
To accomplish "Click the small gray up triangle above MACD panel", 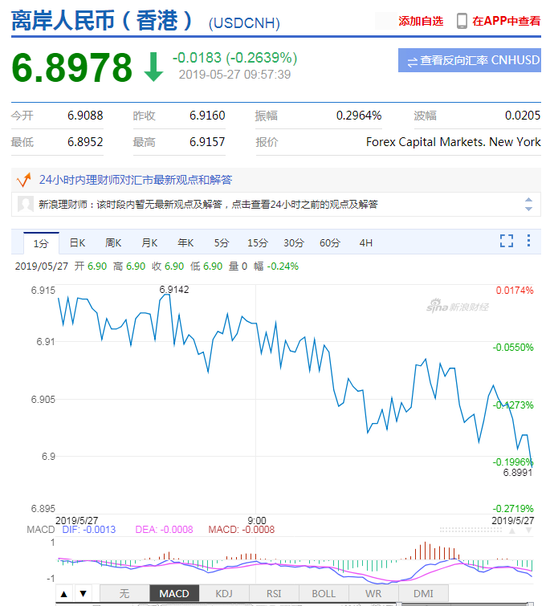I will [x=512, y=531].
